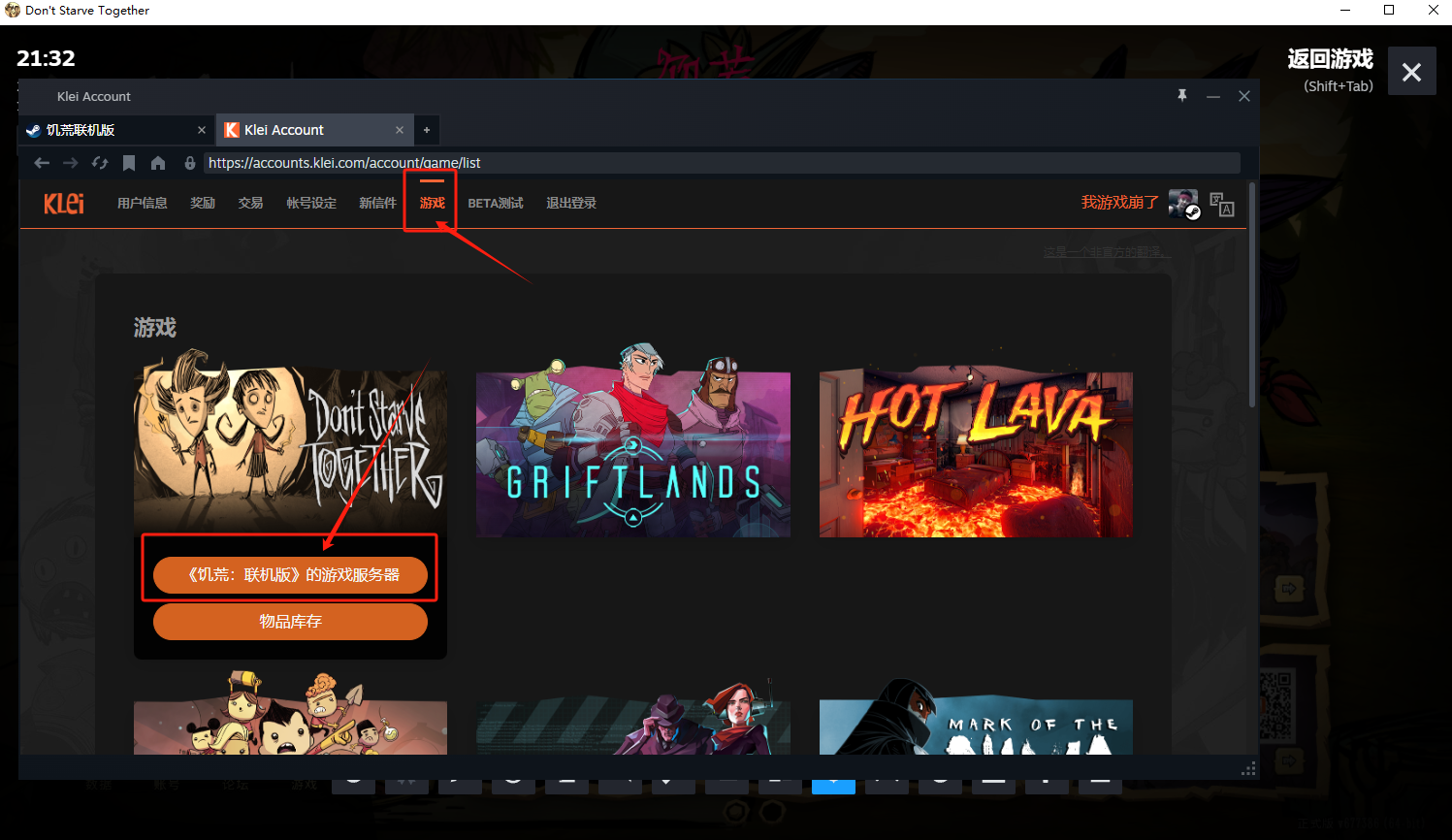
Task: Open the user avatar in the header
Action: tap(1184, 204)
